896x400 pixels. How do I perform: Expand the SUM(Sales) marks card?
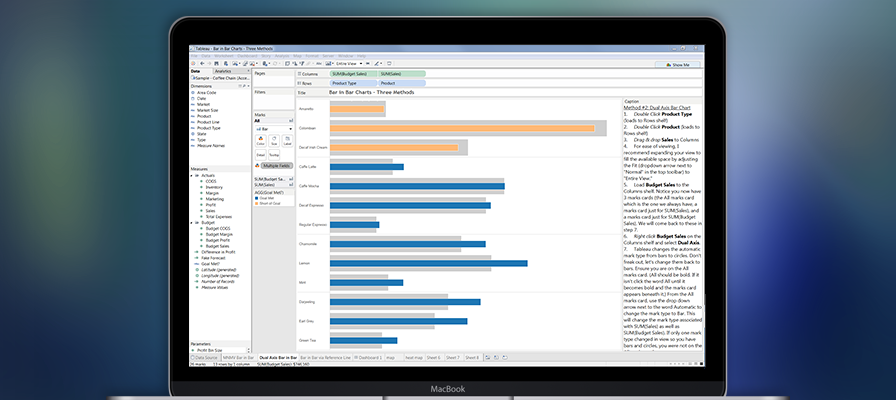(274, 185)
